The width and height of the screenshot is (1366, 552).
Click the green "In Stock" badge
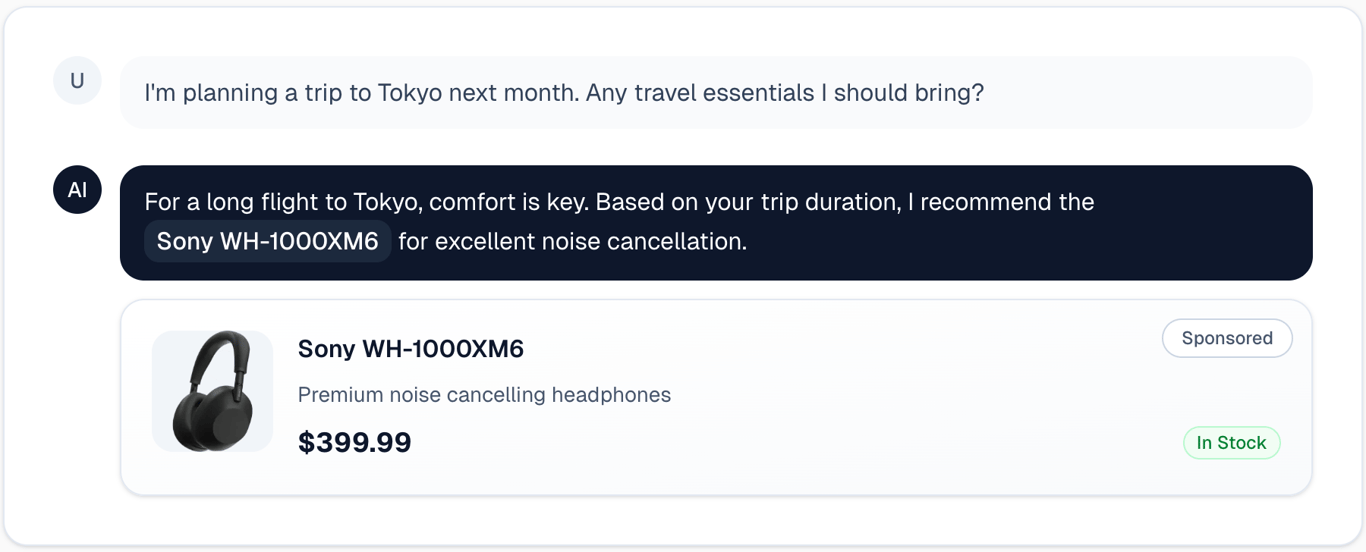tap(1231, 443)
